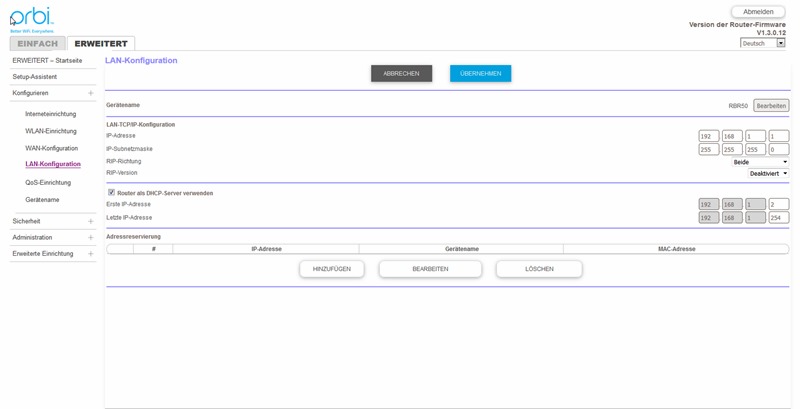Click the RBR50 device name text
800x409 pixels.
738,106
